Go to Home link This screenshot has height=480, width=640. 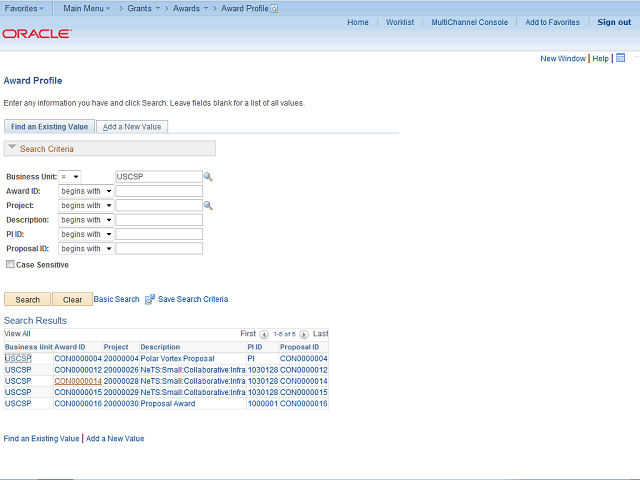point(358,22)
